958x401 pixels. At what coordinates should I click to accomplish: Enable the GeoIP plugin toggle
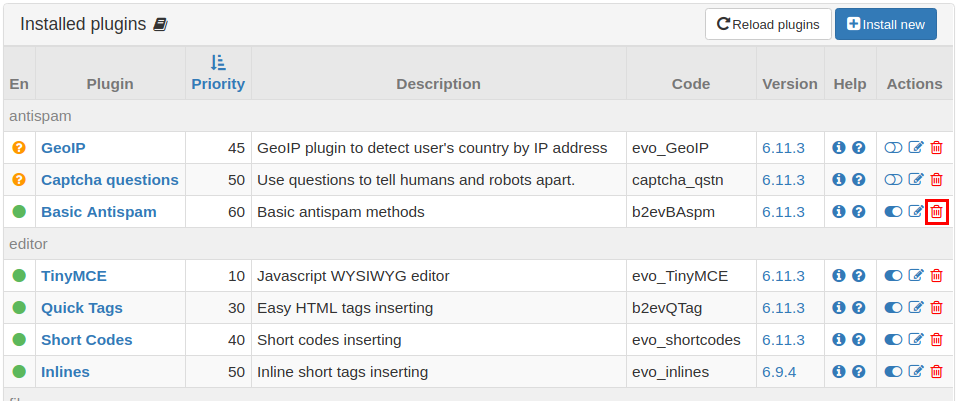click(x=893, y=147)
